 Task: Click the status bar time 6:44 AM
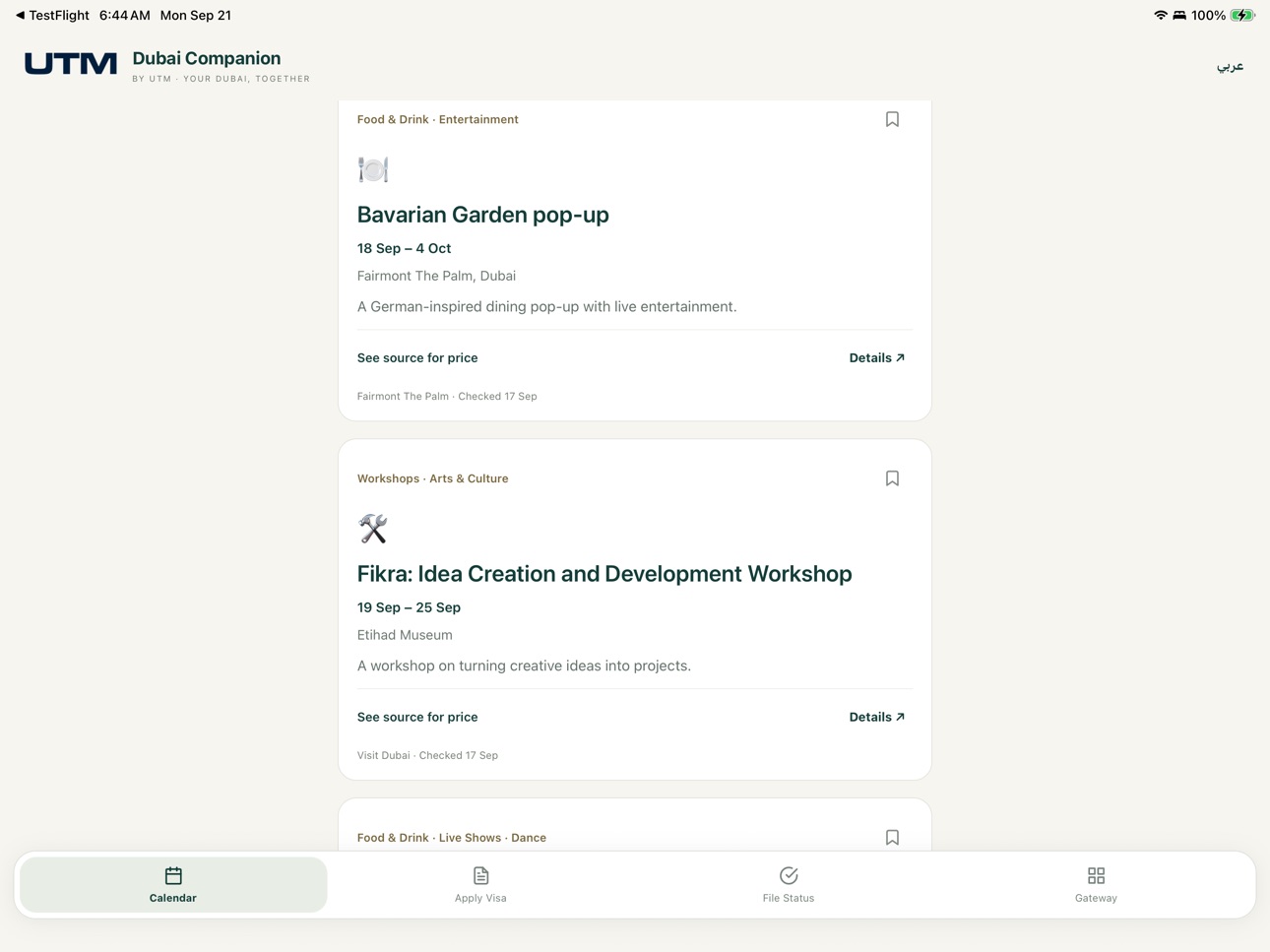coord(125,15)
